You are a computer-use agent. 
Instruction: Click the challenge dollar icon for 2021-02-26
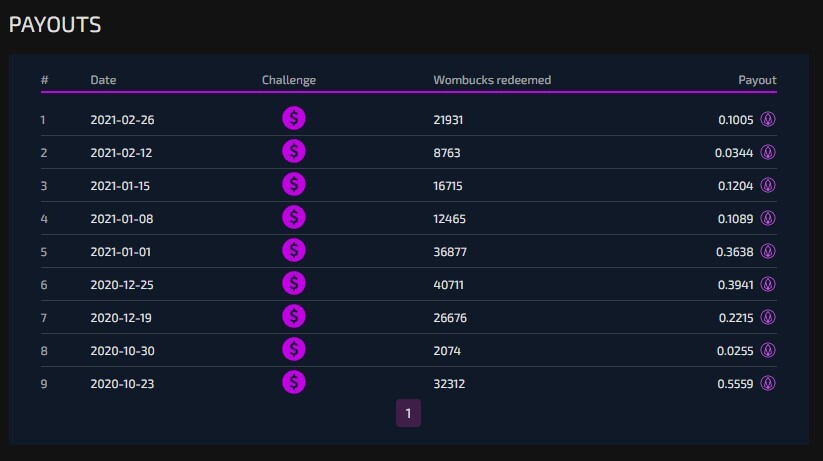[x=293, y=119]
